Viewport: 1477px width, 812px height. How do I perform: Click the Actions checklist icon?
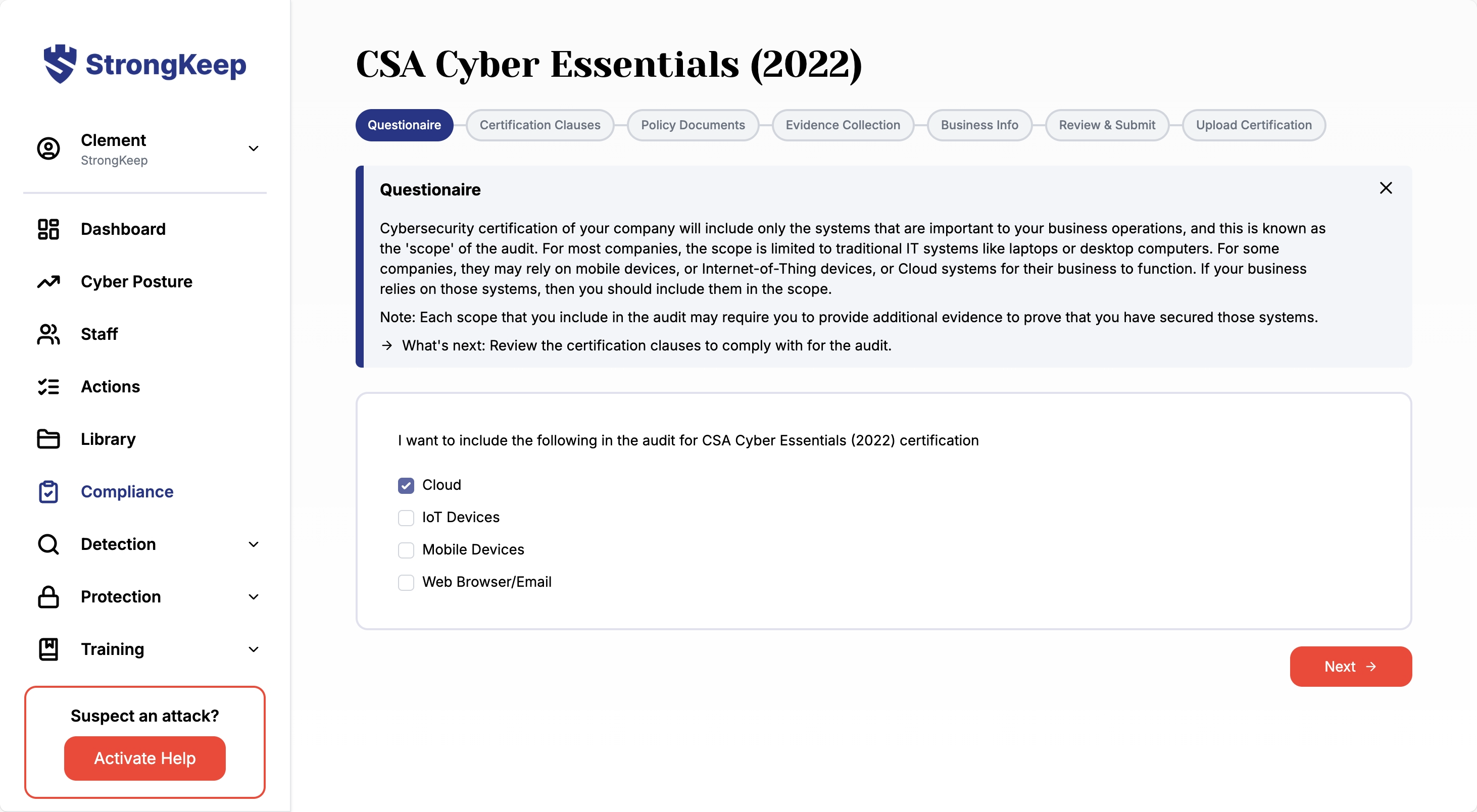48,387
